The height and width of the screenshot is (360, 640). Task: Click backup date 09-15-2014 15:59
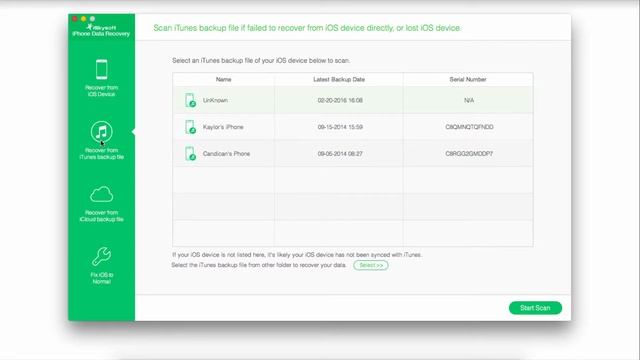340,127
